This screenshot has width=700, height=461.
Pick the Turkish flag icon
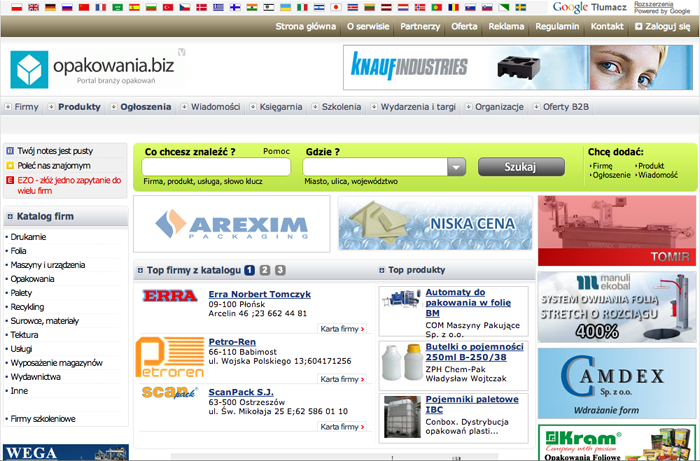[168, 7]
